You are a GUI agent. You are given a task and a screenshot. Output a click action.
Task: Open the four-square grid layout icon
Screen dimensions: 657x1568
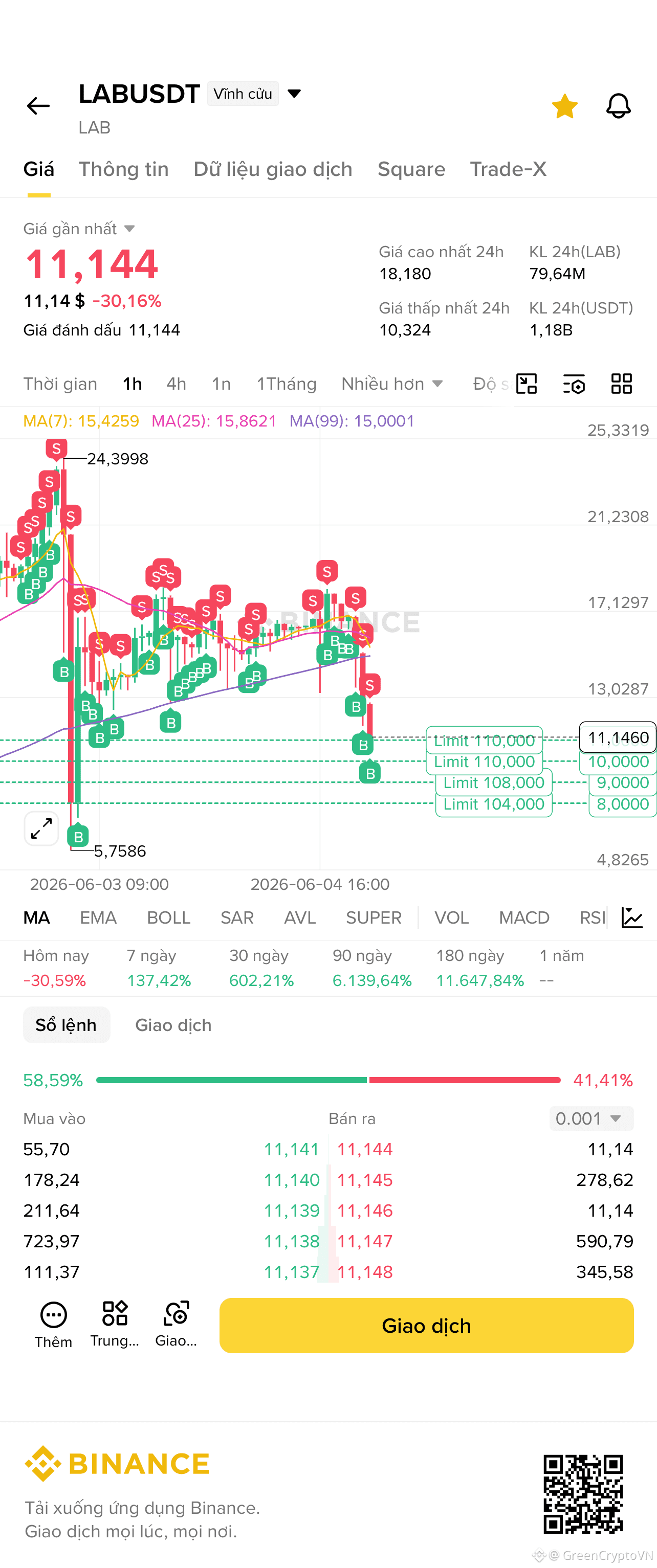tap(621, 384)
